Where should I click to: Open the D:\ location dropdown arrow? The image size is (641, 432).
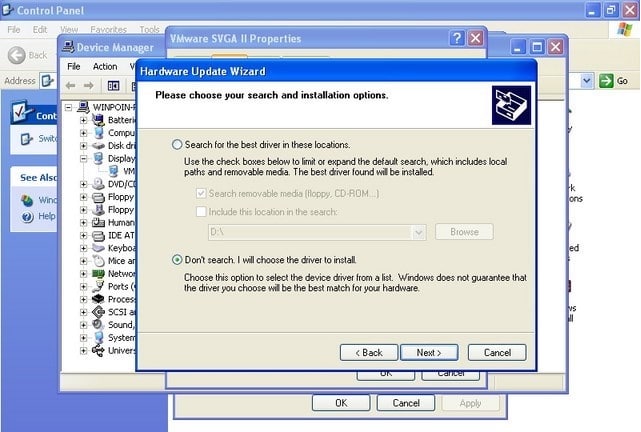[x=419, y=232]
